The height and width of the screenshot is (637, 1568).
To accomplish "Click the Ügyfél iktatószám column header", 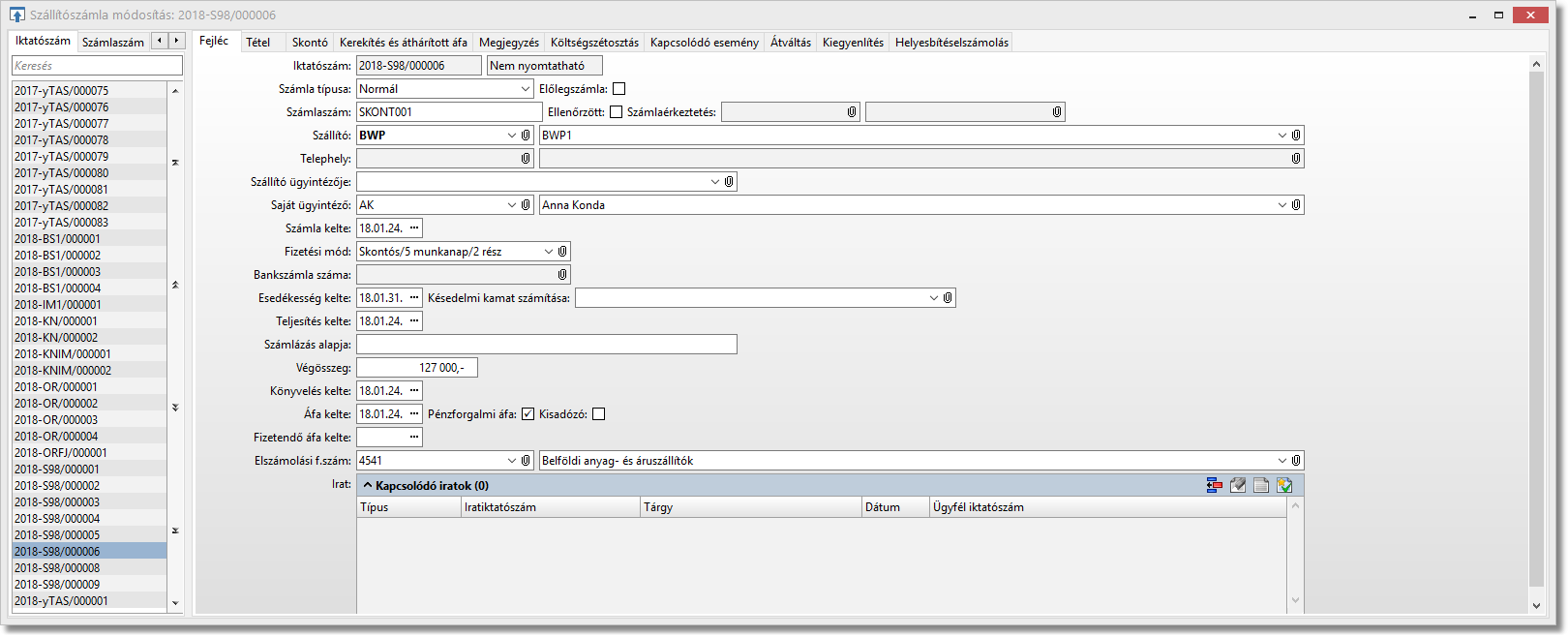I will [1107, 507].
